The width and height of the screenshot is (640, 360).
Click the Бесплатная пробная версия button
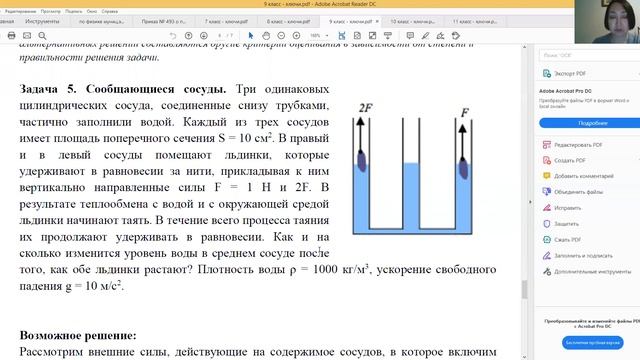pos(593,343)
